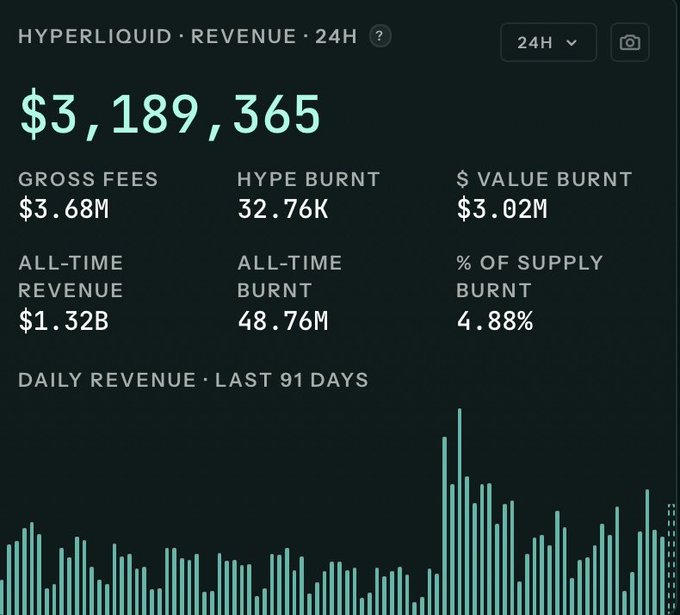This screenshot has width=680, height=615.
Task: Select the $3.02M value burnt figure
Action: point(502,209)
